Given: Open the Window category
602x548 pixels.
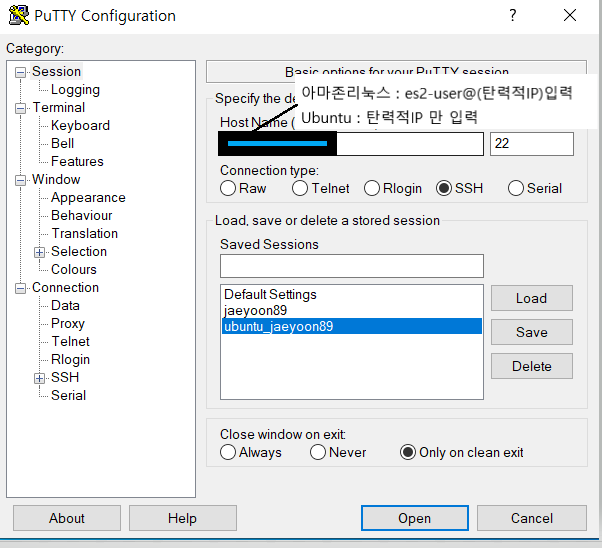Looking at the screenshot, I should click(x=56, y=179).
